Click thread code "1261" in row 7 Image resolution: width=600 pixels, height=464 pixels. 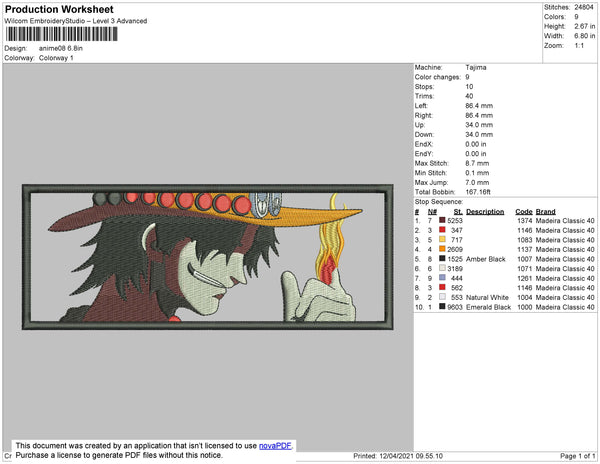coord(525,278)
